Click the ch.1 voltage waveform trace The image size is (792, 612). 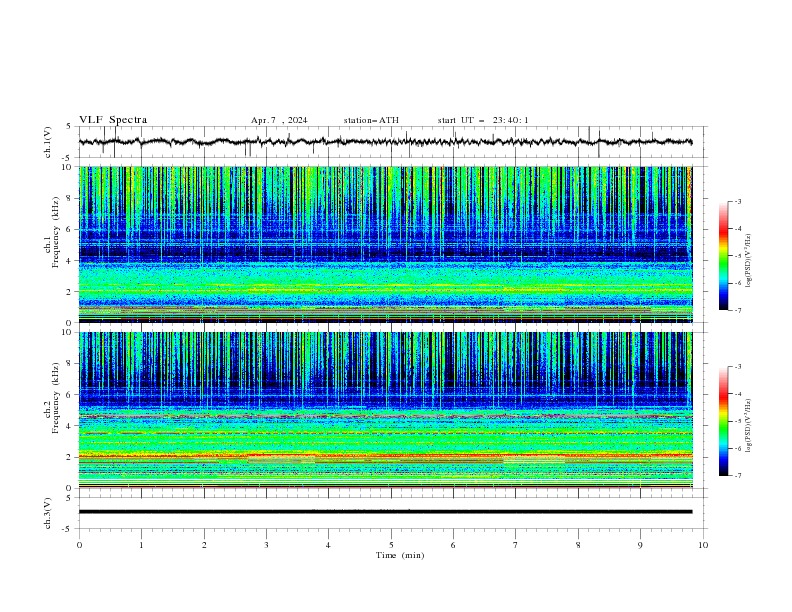click(x=385, y=142)
